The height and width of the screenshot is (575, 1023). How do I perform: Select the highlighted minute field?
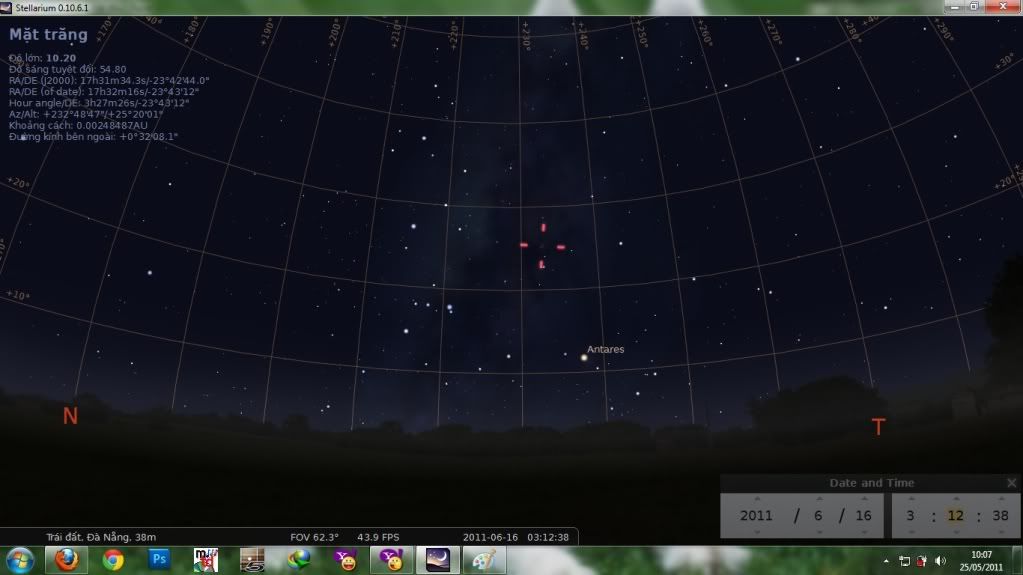tap(954, 516)
